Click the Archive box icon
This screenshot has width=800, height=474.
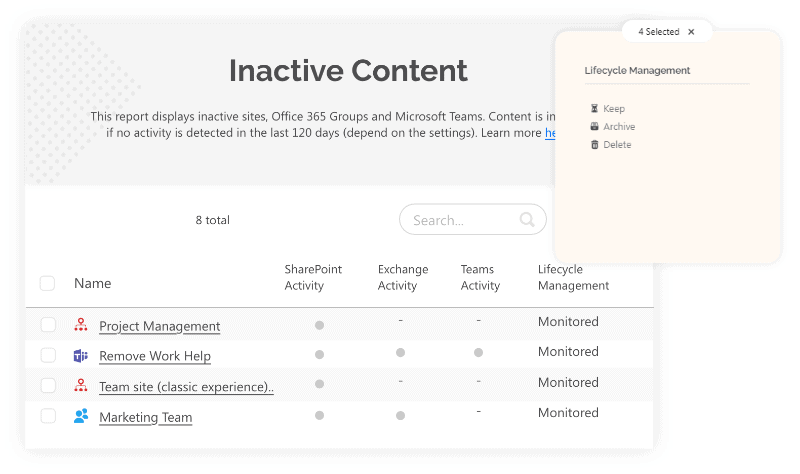(594, 127)
